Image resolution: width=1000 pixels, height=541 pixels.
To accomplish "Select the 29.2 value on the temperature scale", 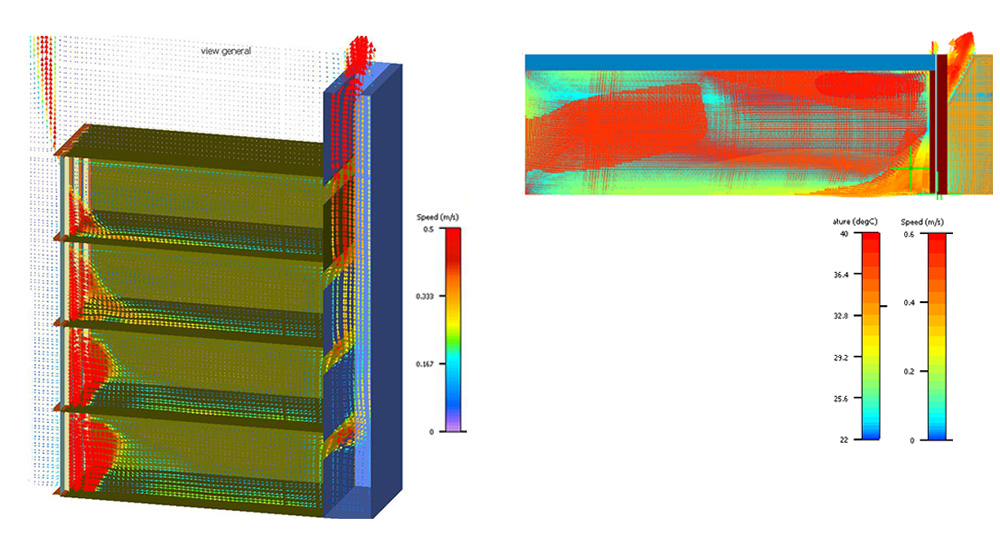I will tap(841, 357).
